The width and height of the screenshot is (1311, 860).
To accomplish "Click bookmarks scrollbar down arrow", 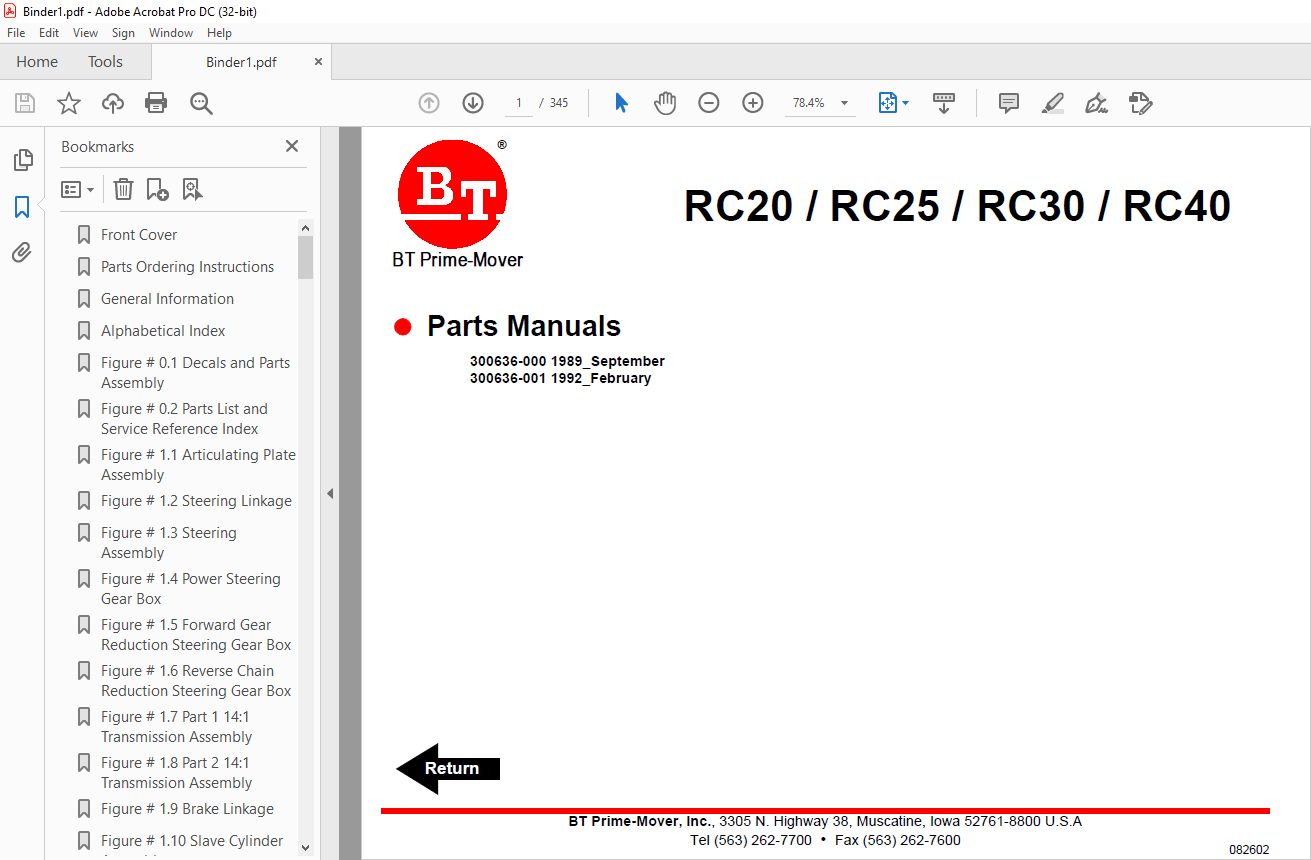I will 305,848.
